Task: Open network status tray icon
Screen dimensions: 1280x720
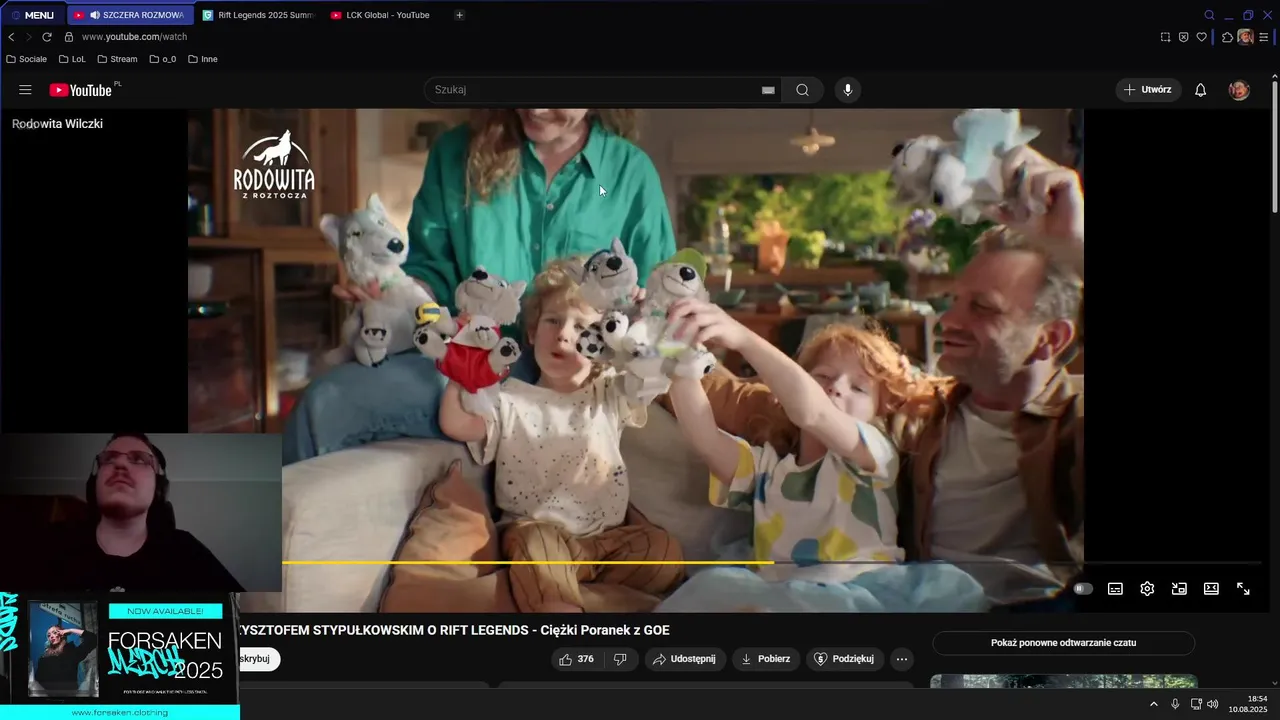Action: point(1196,704)
